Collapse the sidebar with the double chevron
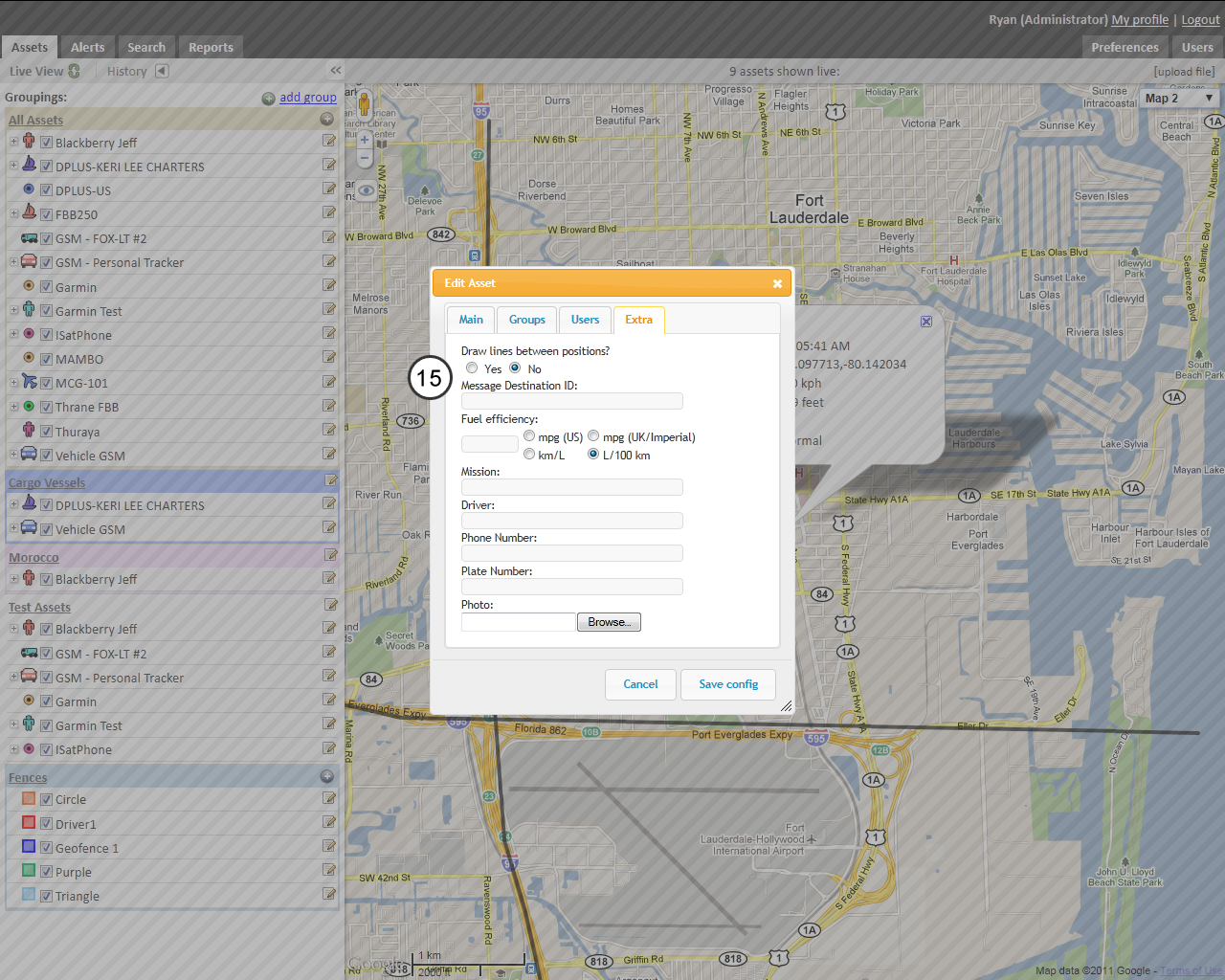Image resolution: width=1225 pixels, height=980 pixels. click(335, 70)
